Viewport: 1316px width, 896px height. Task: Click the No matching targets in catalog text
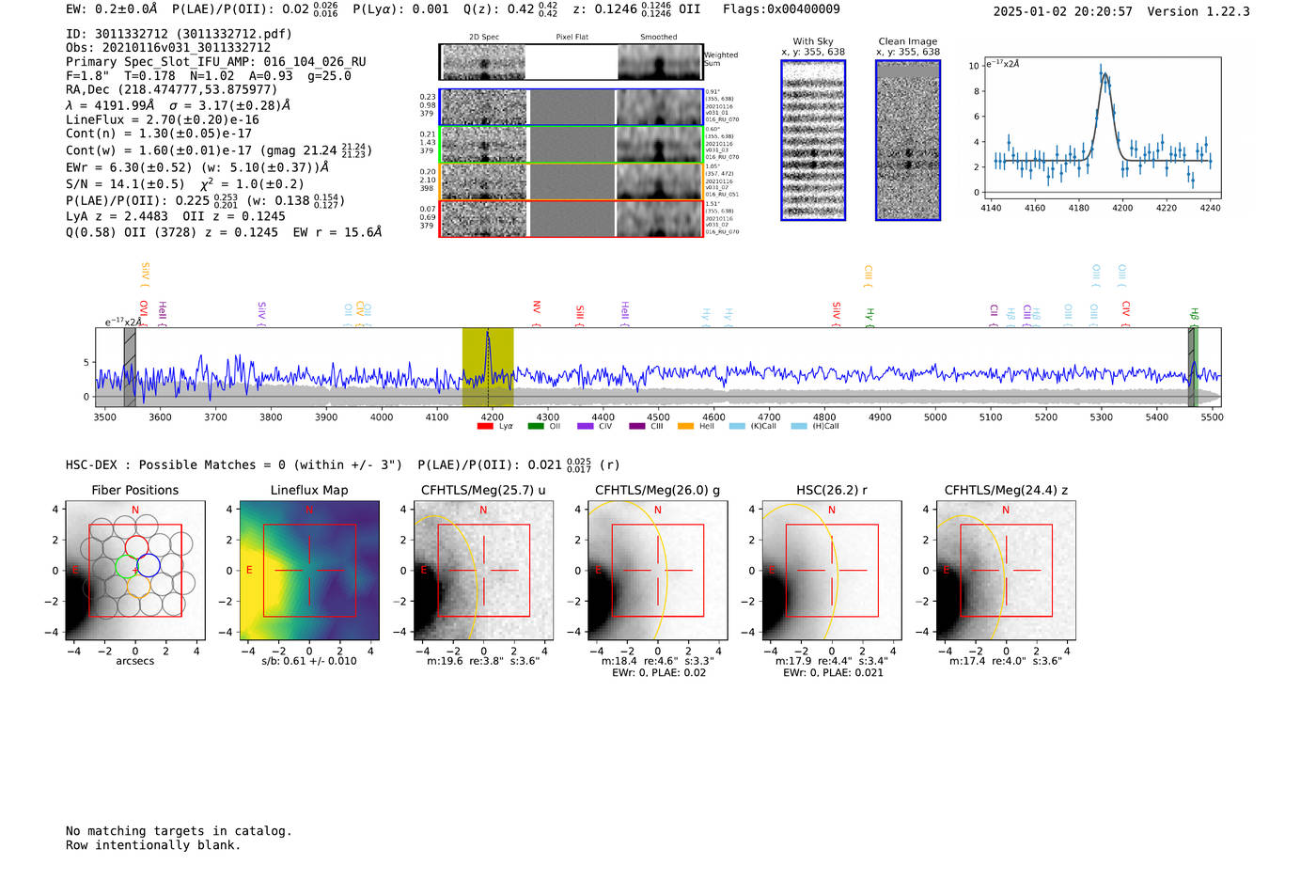pos(179,831)
